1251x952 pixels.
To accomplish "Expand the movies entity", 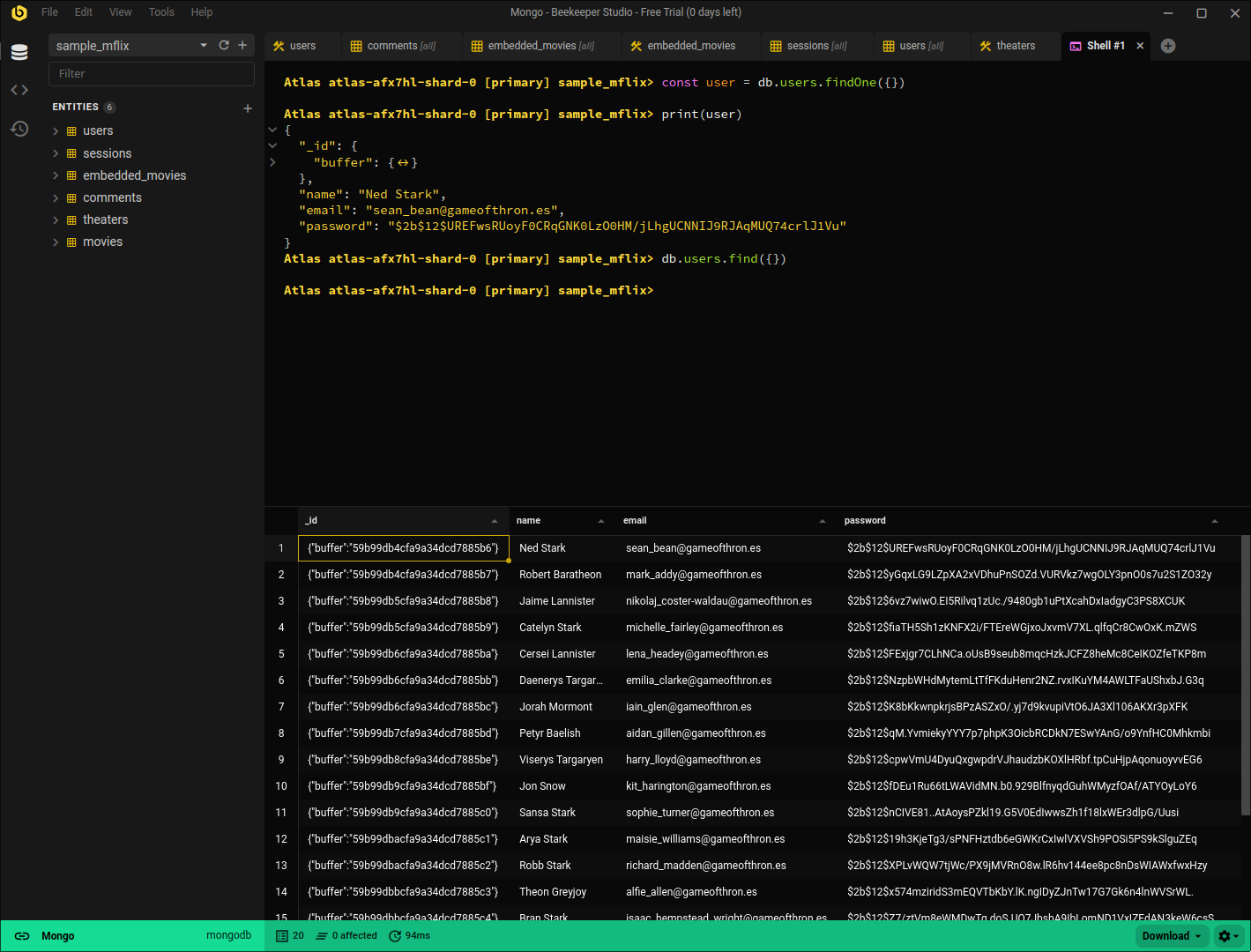I will pos(56,242).
